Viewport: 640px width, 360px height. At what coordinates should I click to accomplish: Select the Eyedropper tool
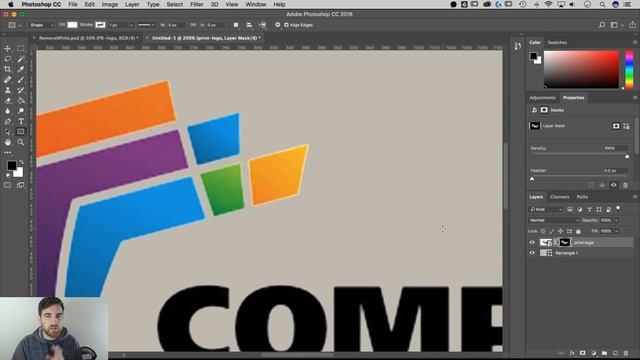pyautogui.click(x=20, y=69)
